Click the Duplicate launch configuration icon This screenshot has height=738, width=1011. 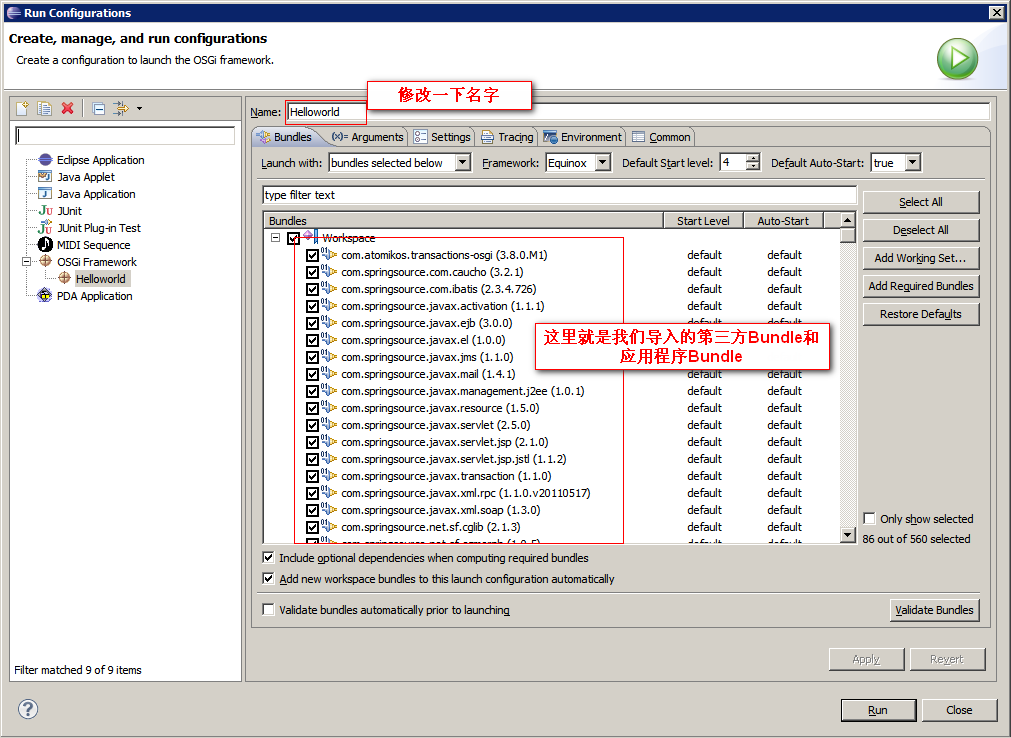click(44, 108)
